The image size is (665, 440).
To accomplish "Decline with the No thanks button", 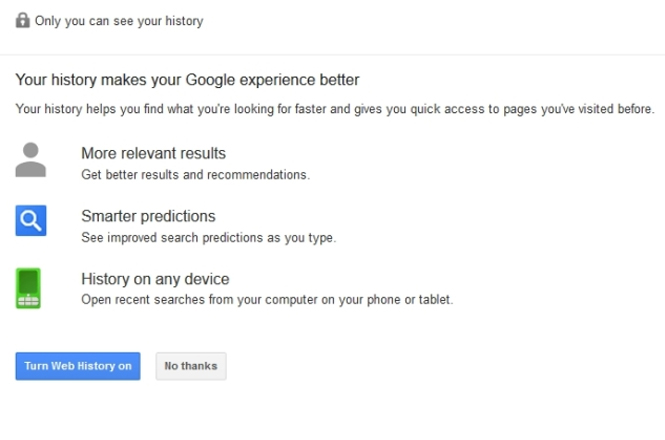I will pos(191,366).
